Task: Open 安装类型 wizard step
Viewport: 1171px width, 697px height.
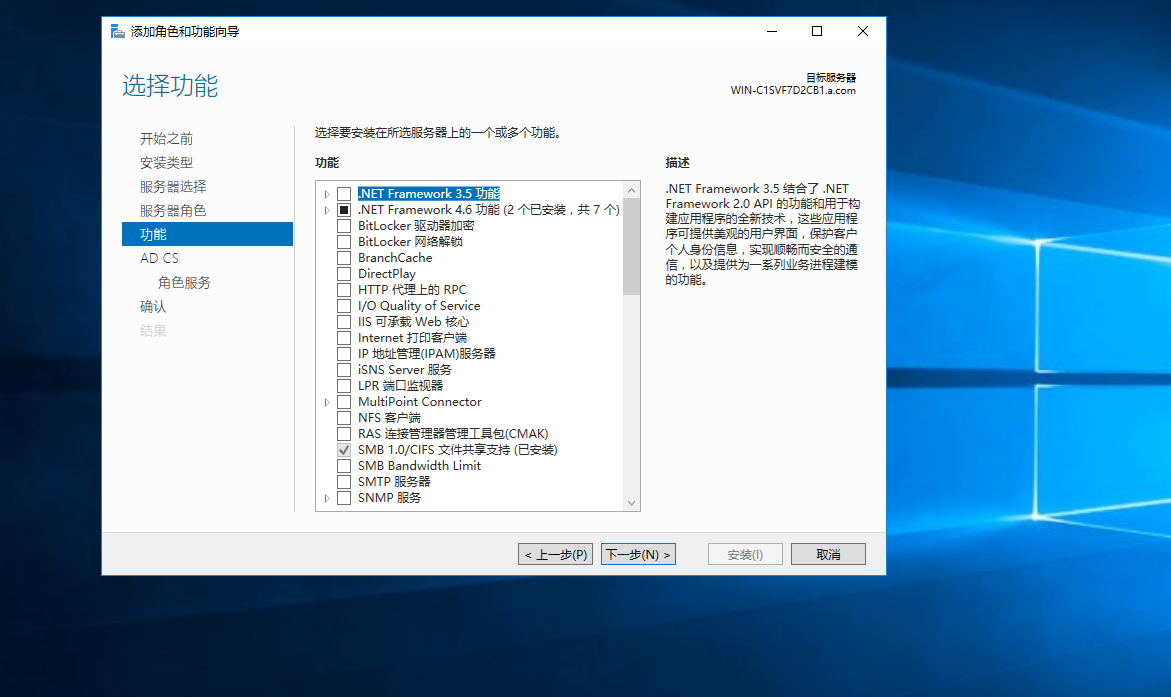Action: [166, 163]
